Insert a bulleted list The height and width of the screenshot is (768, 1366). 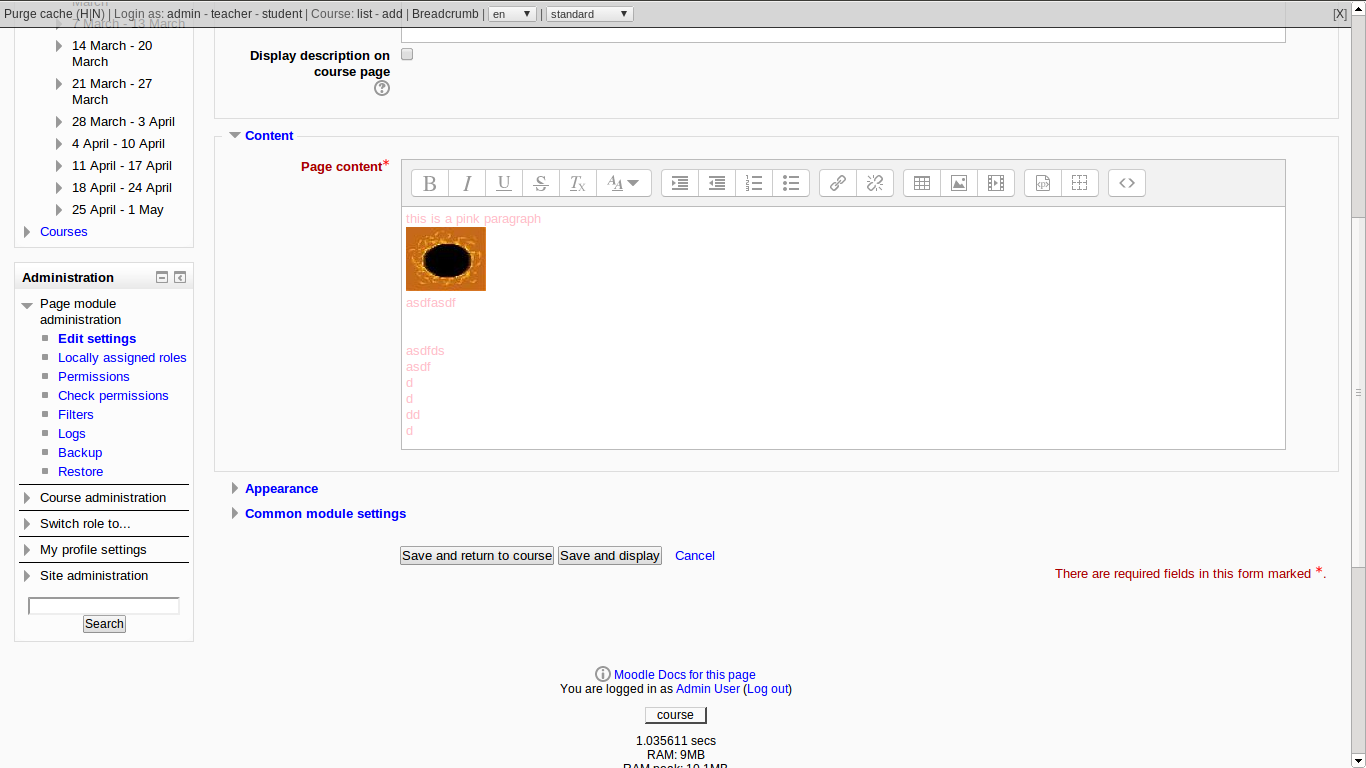tap(791, 183)
